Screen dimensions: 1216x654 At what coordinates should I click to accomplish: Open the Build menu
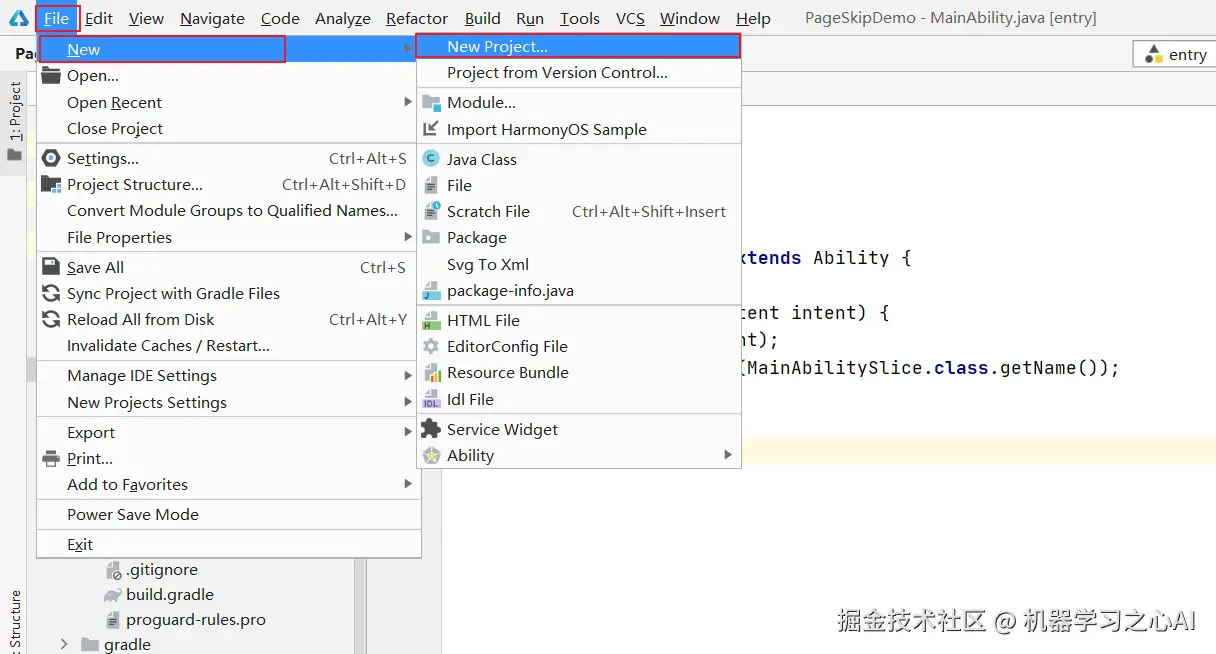(x=483, y=18)
